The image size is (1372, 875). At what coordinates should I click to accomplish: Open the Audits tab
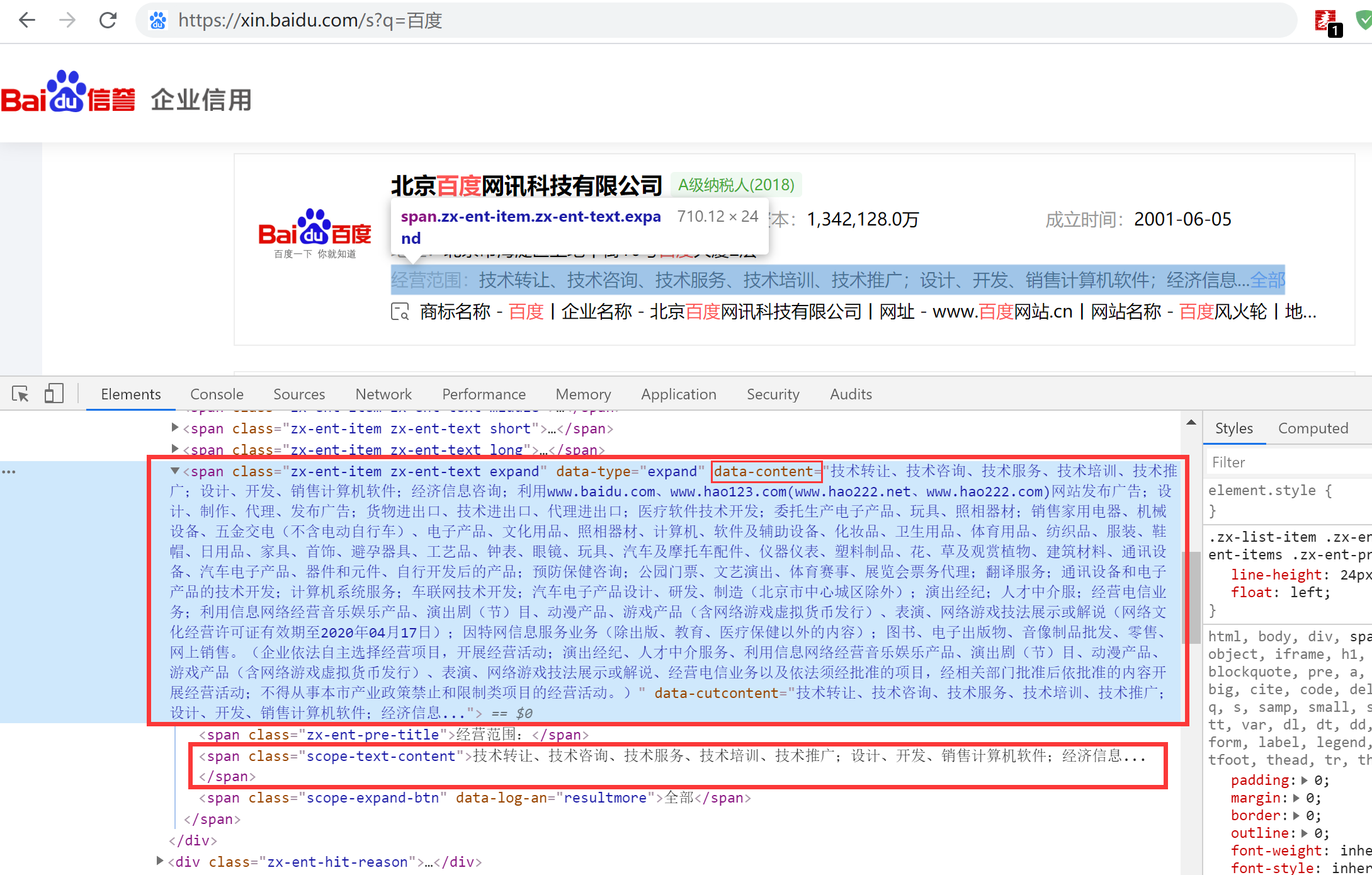(x=851, y=394)
